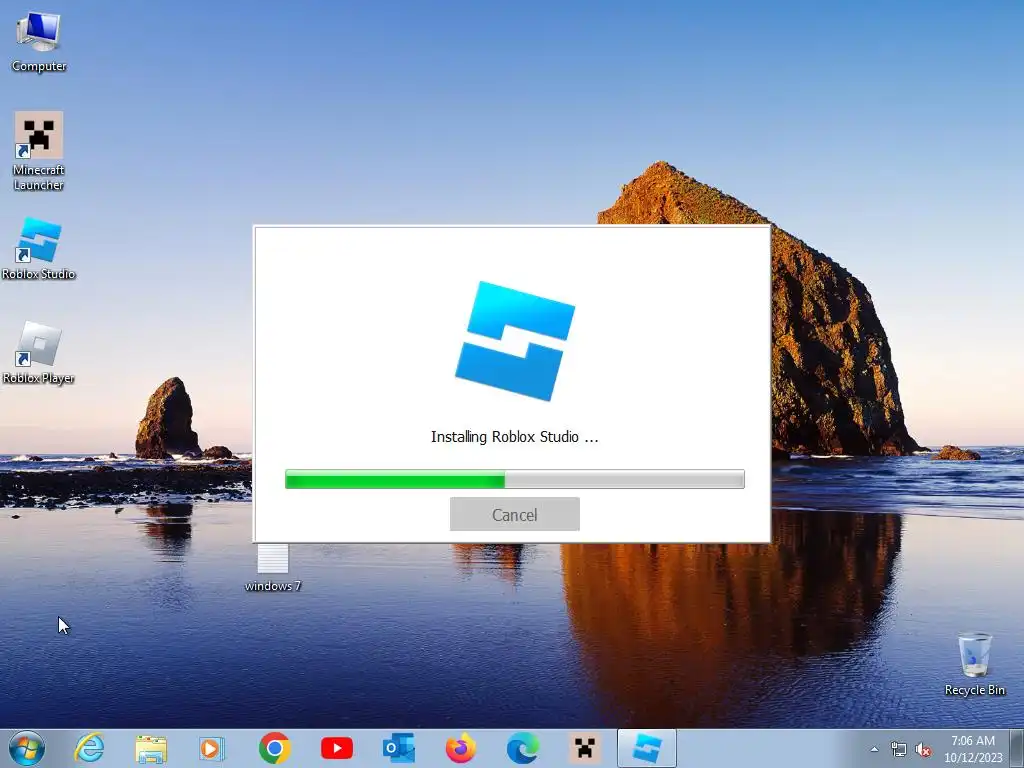The height and width of the screenshot is (768, 1024).
Task: Open the Recycle Bin icon
Action: (x=974, y=664)
